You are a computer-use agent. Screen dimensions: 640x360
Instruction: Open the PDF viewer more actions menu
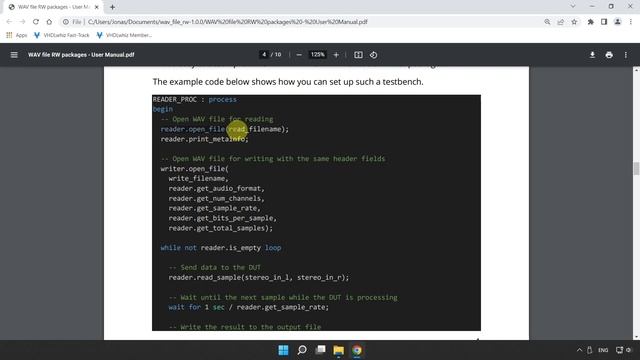click(626, 55)
